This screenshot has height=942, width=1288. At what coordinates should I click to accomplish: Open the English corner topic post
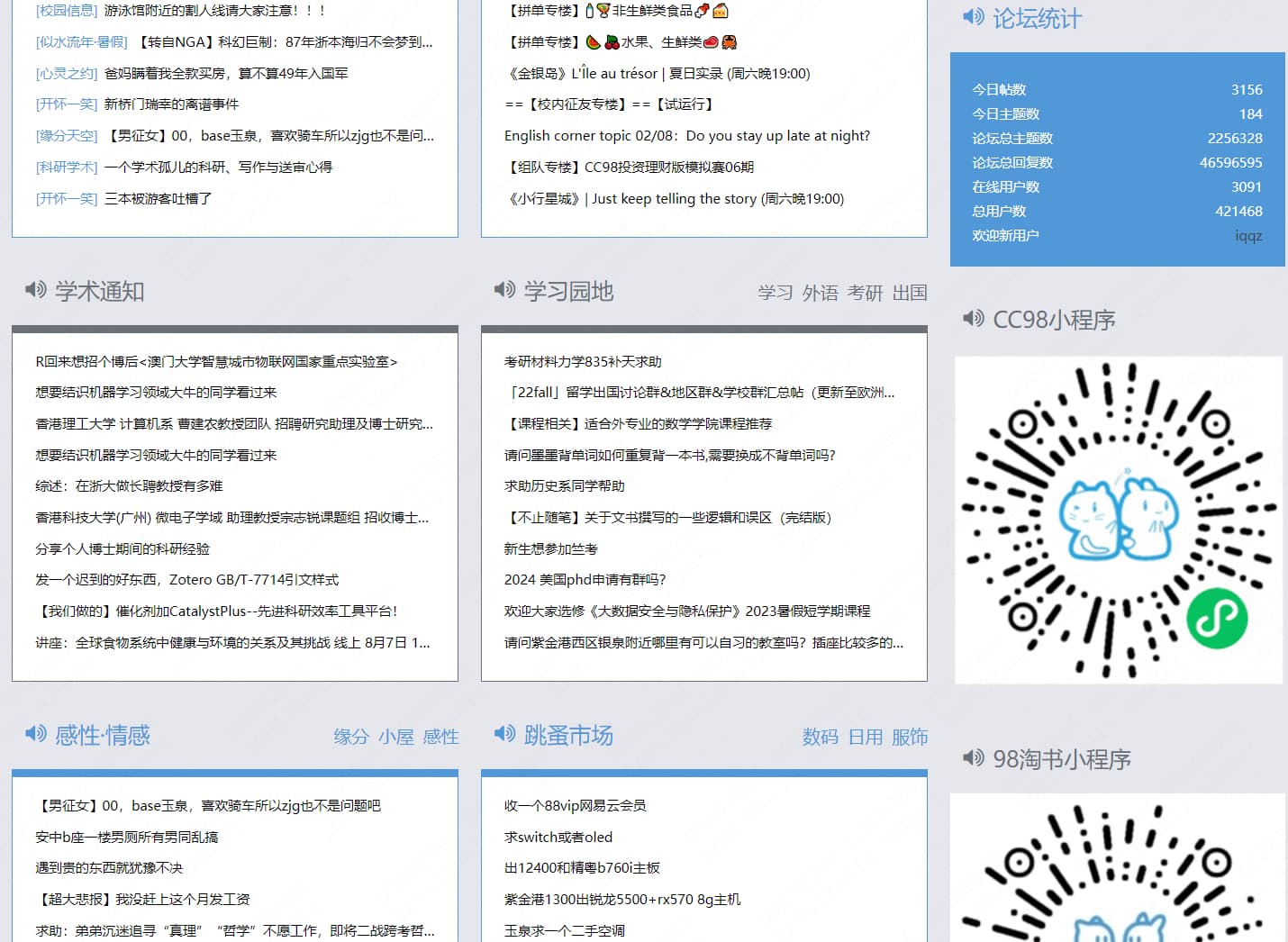(686, 136)
